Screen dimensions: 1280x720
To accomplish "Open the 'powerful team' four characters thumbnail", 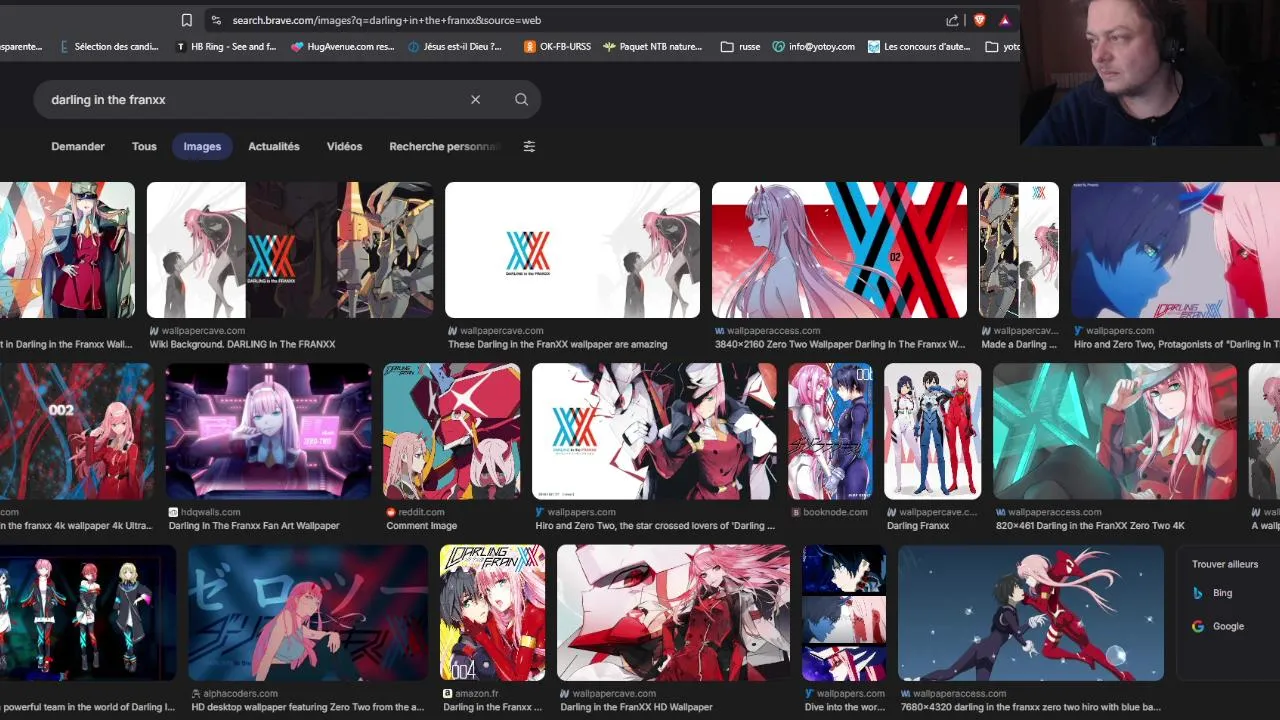I will click(x=88, y=613).
